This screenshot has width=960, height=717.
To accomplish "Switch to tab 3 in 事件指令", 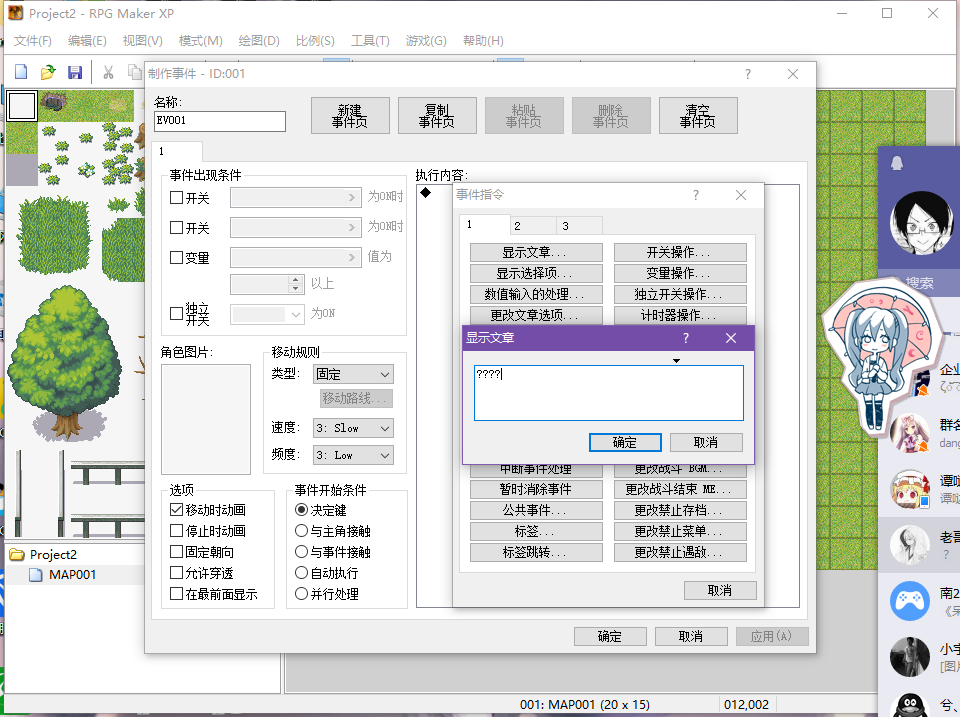I will 579,226.
